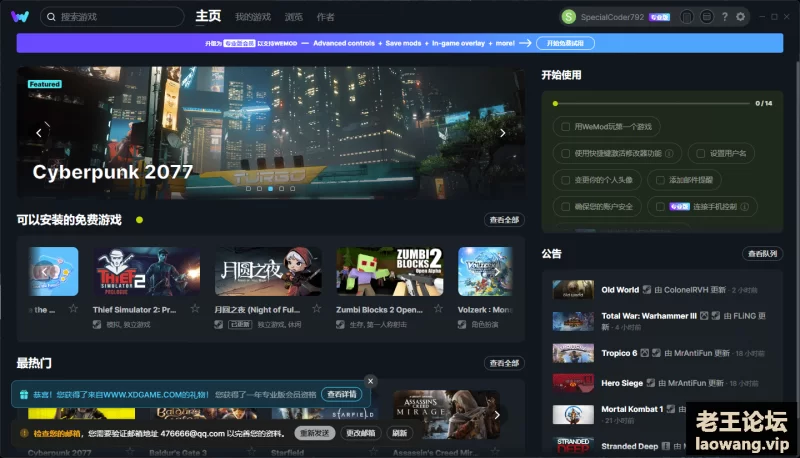Advance most popular games carousel right

497,415
